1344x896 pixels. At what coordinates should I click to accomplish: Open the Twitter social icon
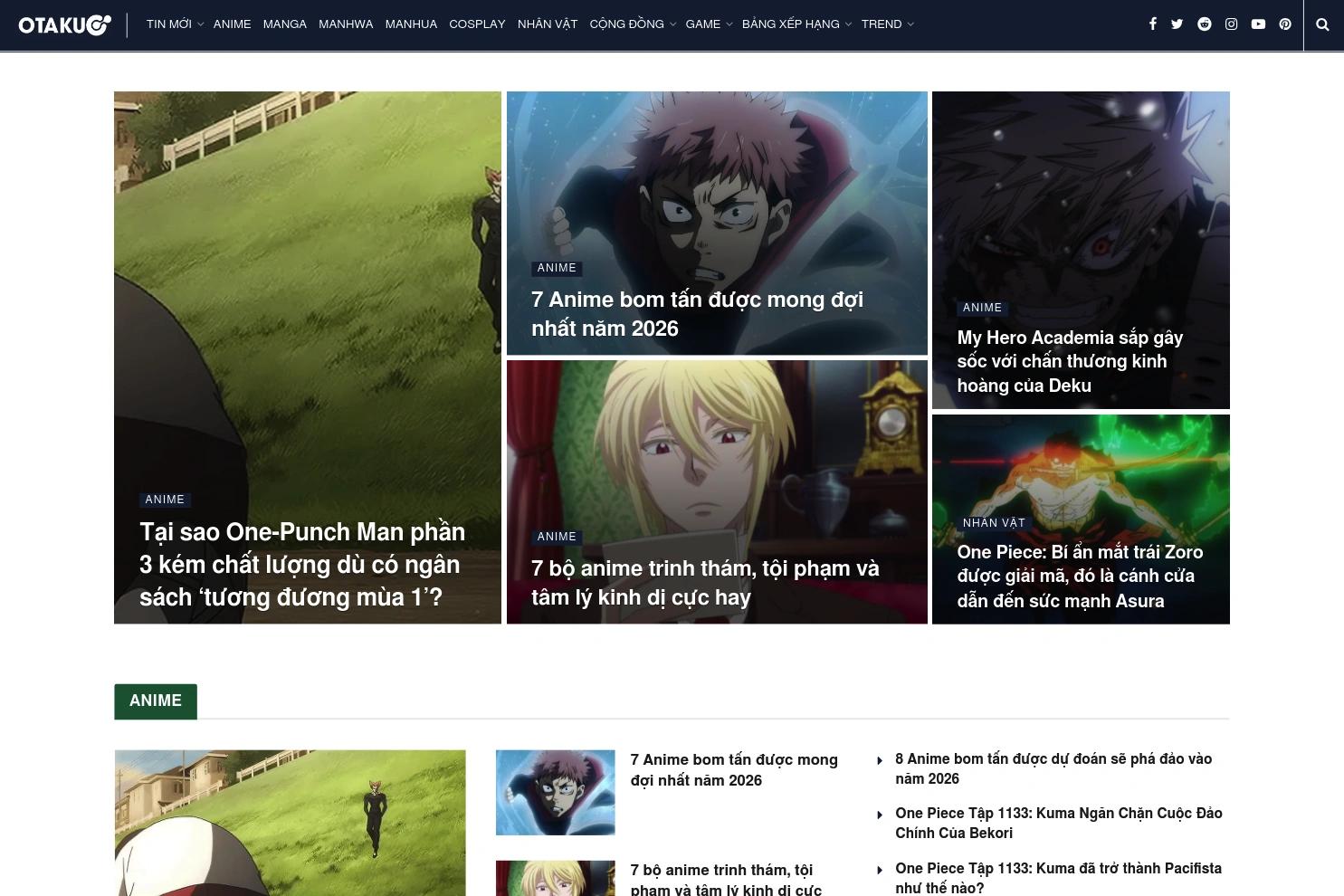tap(1177, 24)
